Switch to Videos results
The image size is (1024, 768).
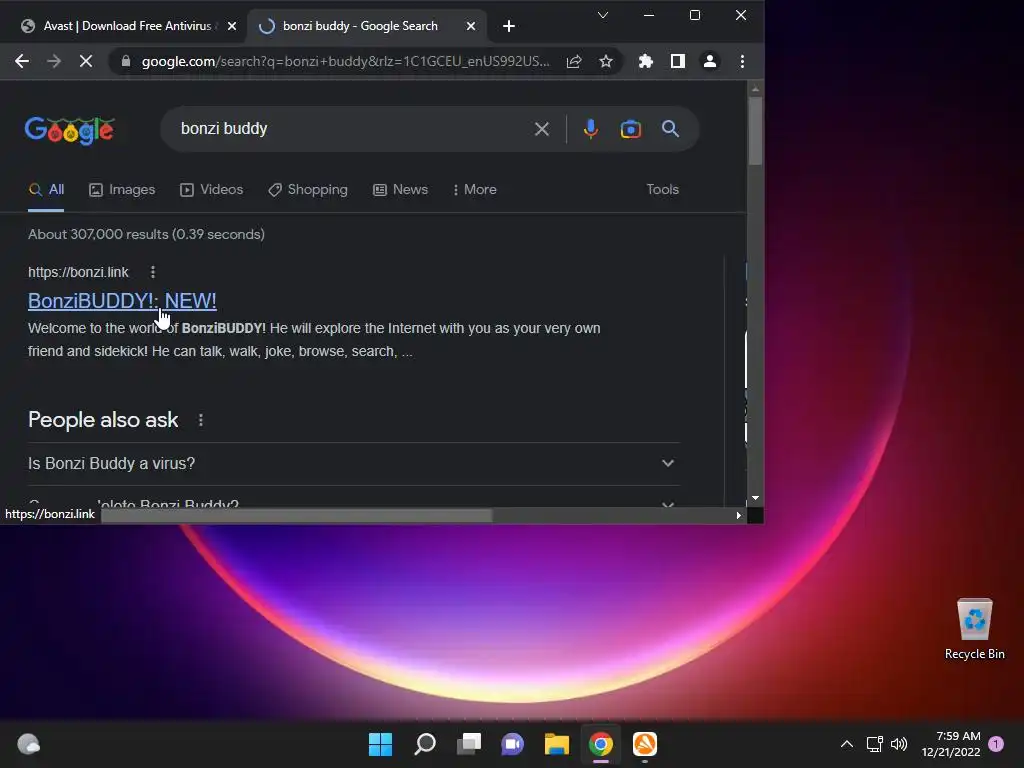click(212, 189)
